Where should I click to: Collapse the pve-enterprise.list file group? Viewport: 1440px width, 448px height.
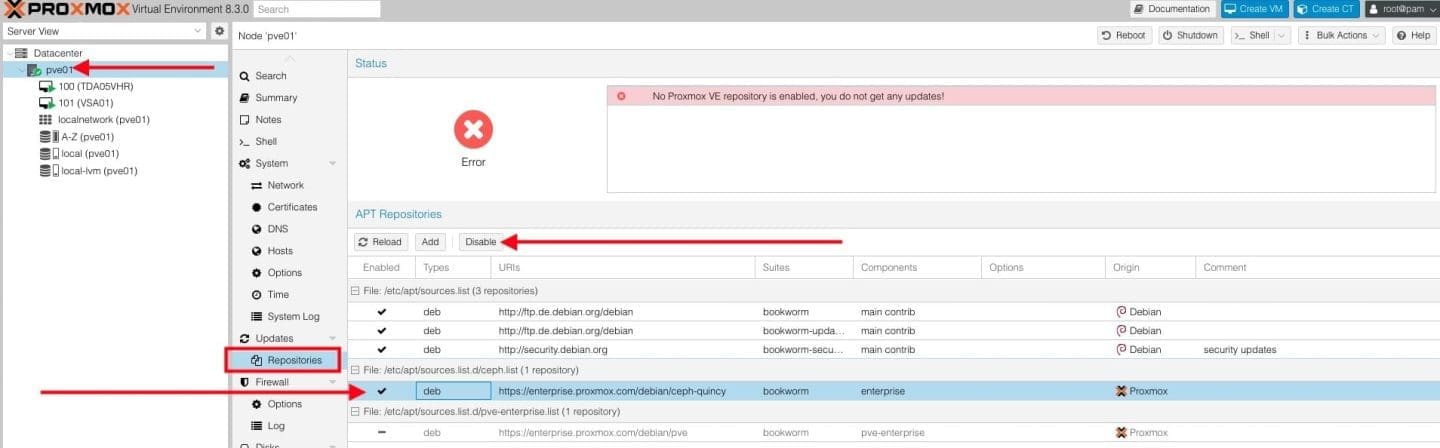pos(354,411)
